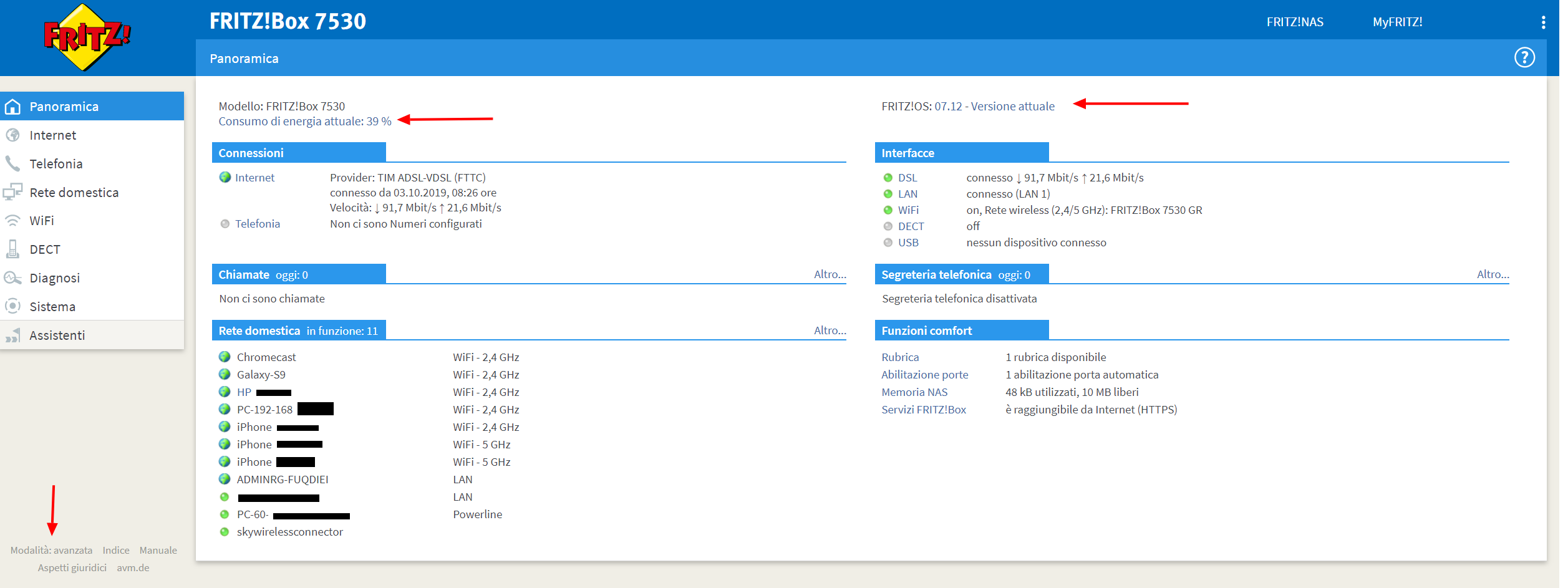Click the grey DECT interface status LED

(x=888, y=226)
